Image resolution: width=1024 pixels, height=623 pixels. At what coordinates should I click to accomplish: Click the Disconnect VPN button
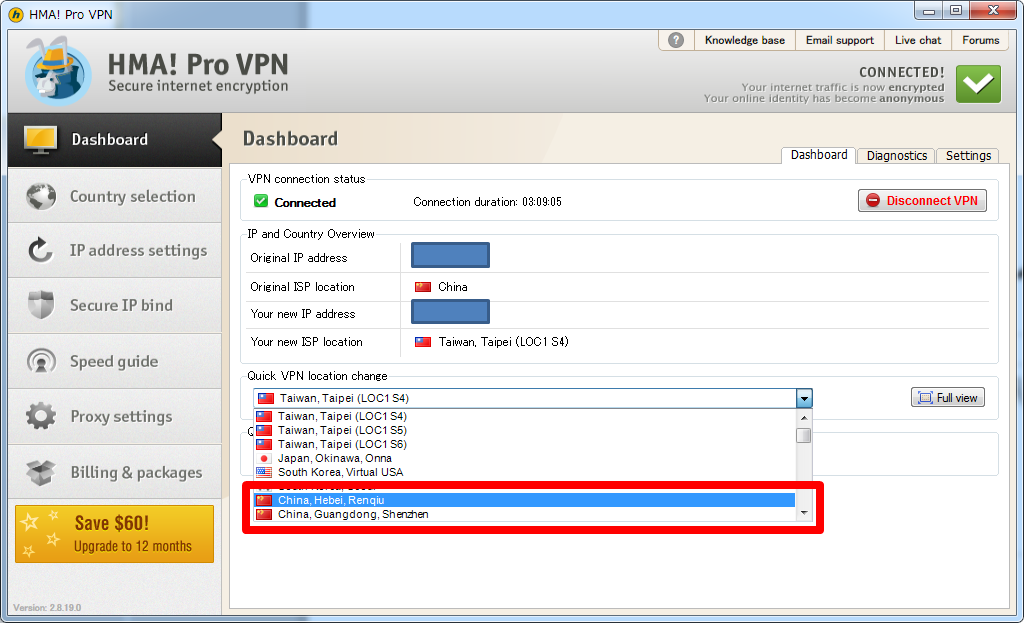point(922,200)
